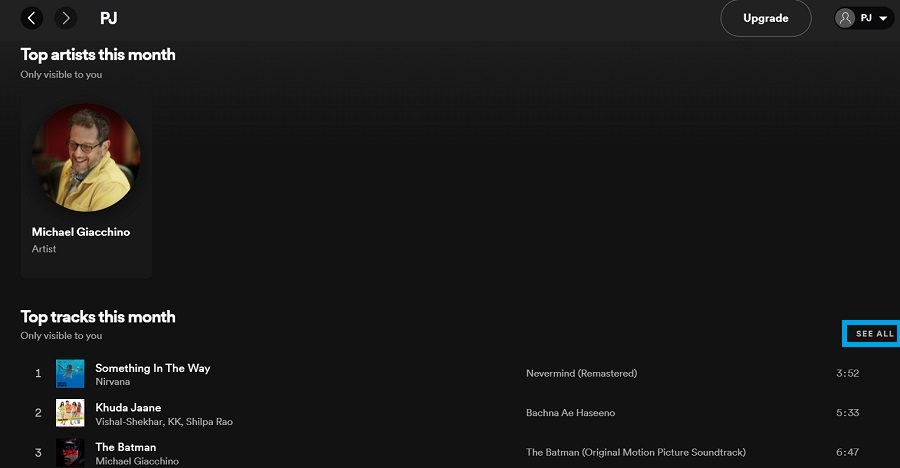The width and height of the screenshot is (900, 468).
Task: Go back with the left arrow button
Action: point(32,18)
